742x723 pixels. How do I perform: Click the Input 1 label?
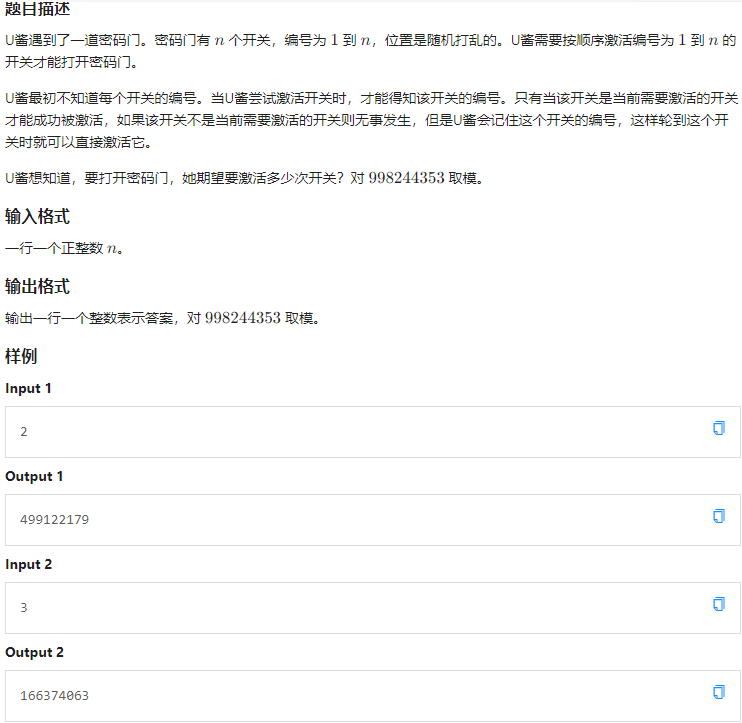click(x=29, y=388)
